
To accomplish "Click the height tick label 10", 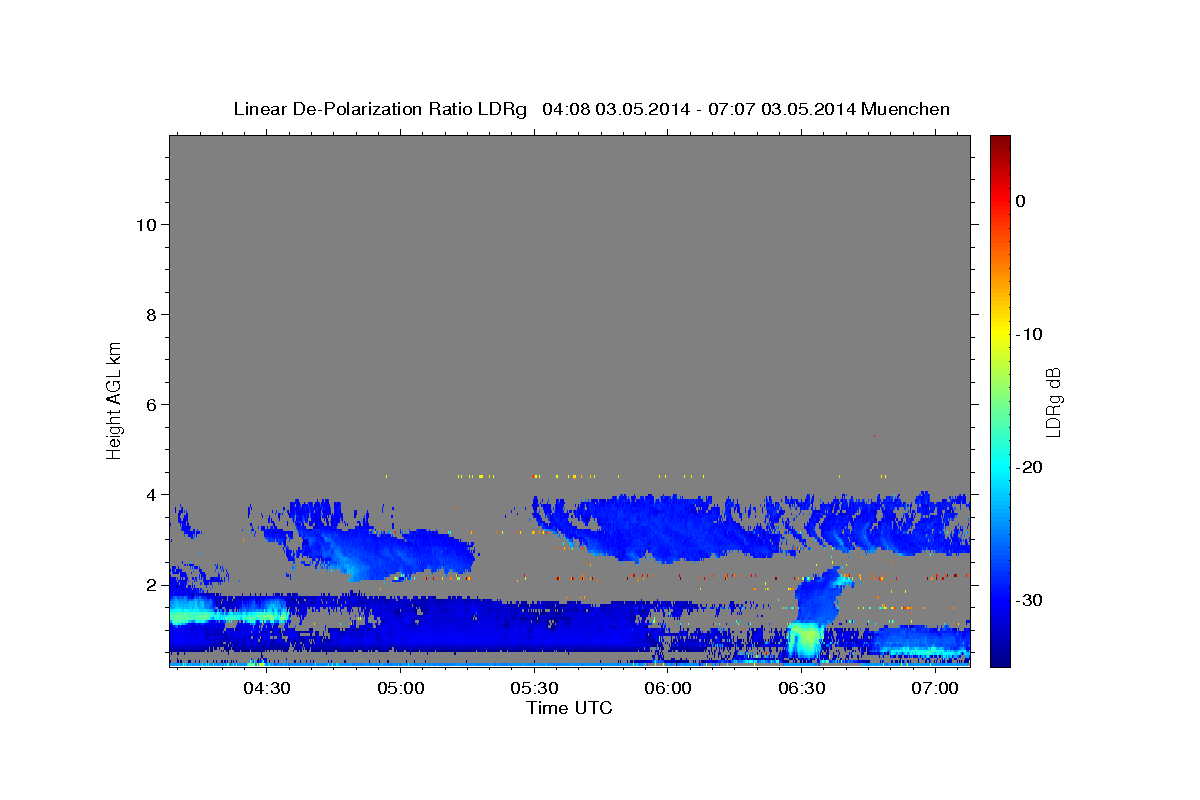I will coord(145,225).
